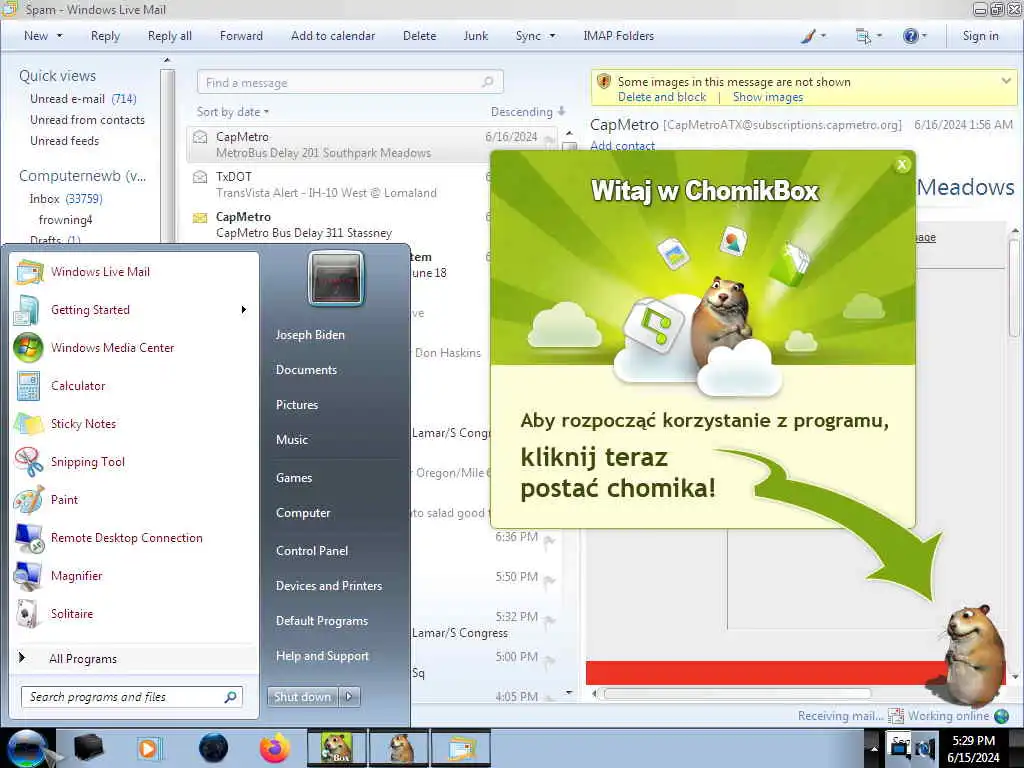Click Search programs and files box
1024x768 pixels.
(x=132, y=697)
